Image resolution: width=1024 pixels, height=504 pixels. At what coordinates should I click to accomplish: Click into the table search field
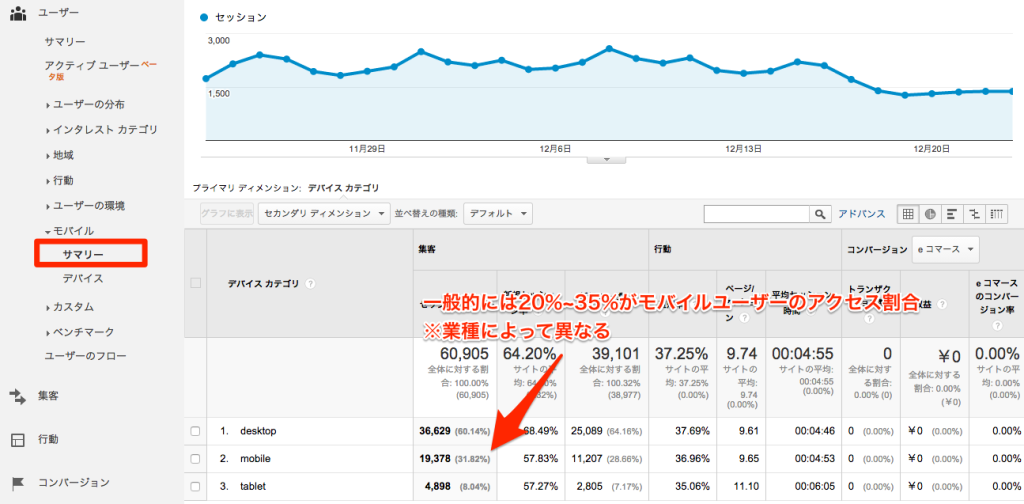pyautogui.click(x=756, y=214)
